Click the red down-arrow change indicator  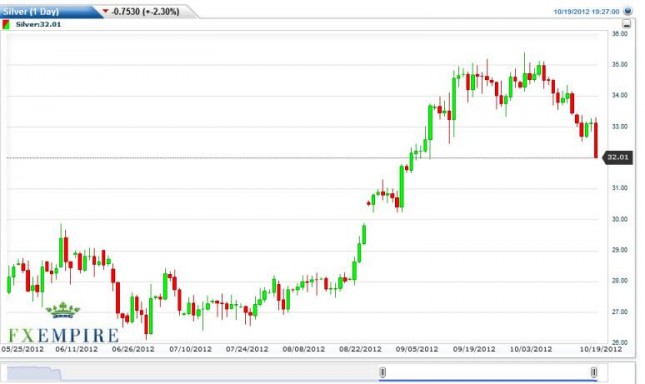[105, 11]
